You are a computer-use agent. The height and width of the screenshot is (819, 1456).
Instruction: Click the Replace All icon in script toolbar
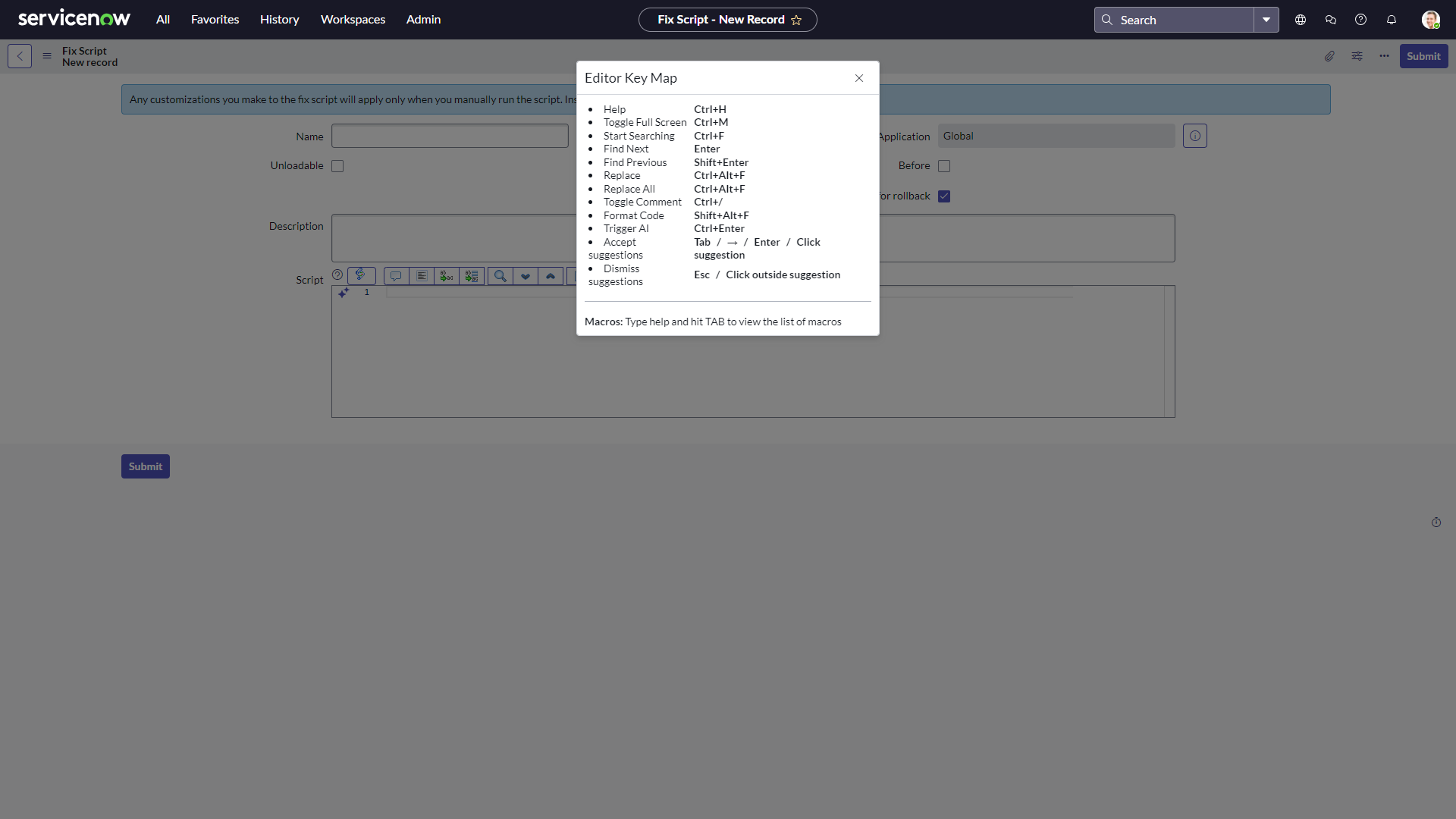point(472,276)
